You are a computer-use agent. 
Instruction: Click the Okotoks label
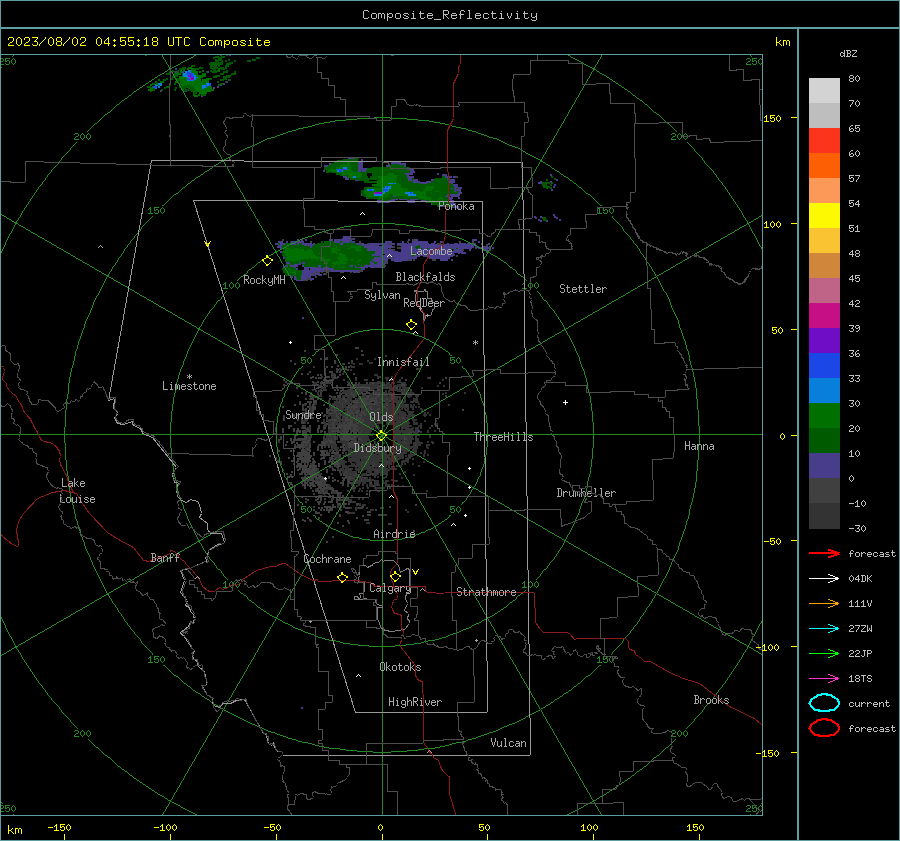(400, 667)
